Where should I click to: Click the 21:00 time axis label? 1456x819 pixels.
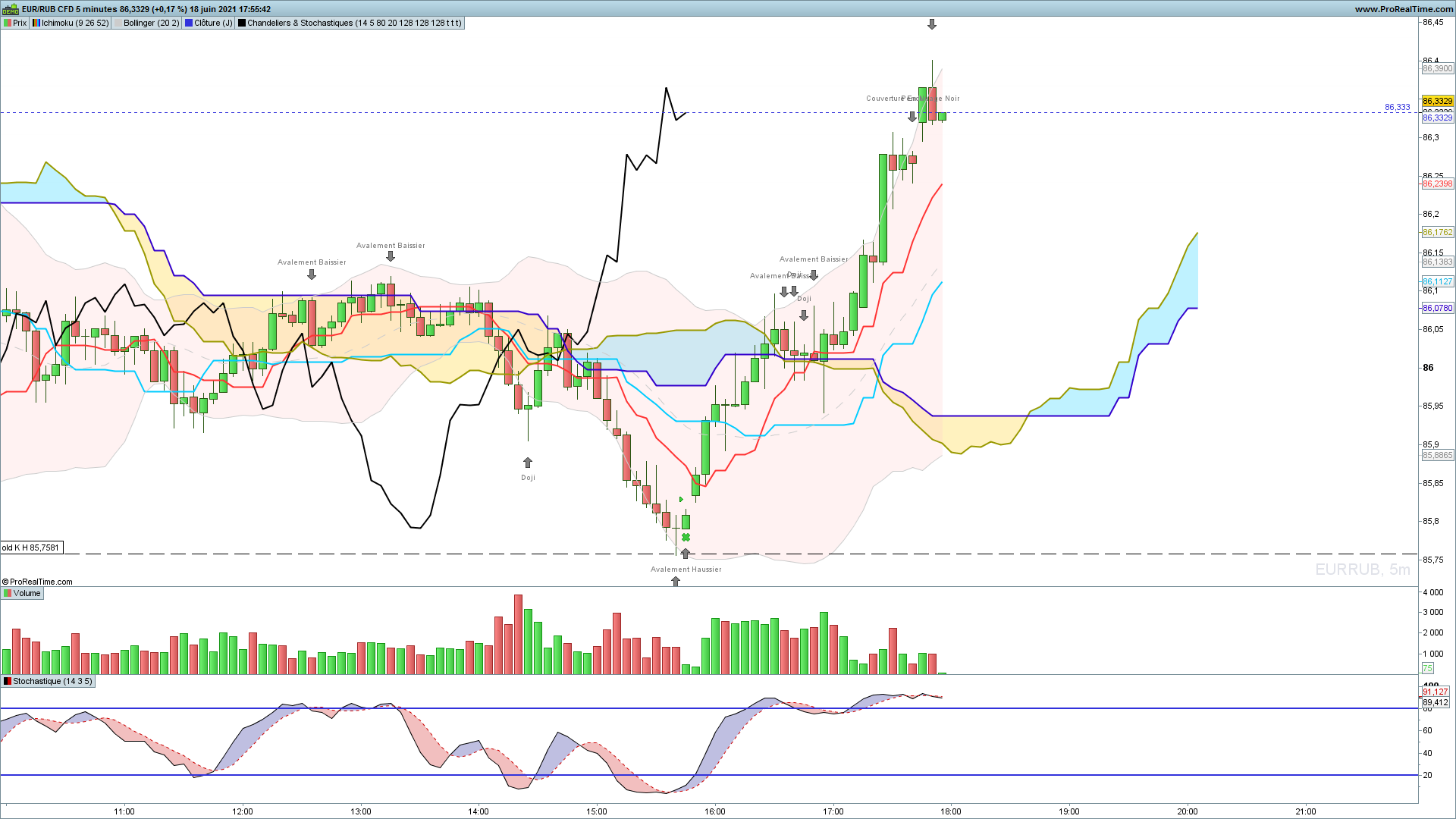[x=1306, y=811]
